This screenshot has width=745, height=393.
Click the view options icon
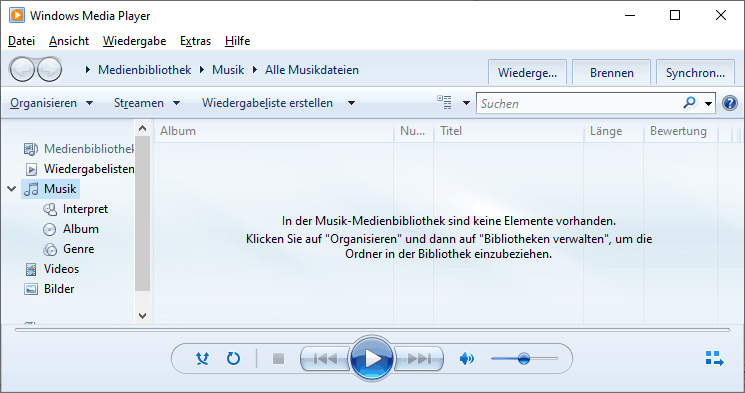coord(445,102)
